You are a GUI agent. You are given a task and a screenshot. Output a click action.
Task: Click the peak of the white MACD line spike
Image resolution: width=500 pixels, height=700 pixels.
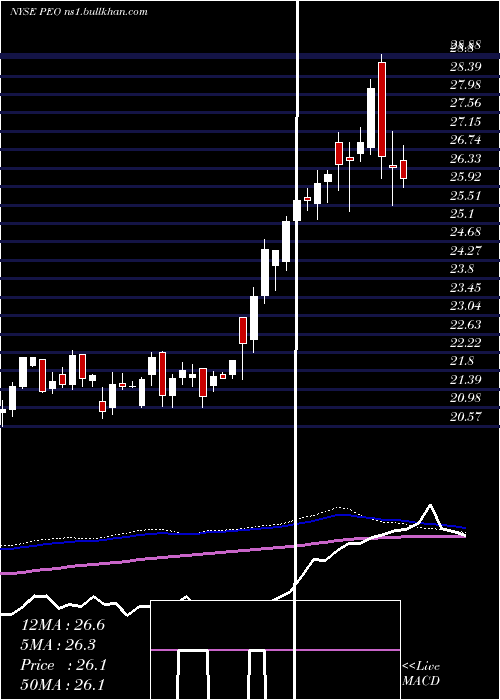click(x=430, y=505)
